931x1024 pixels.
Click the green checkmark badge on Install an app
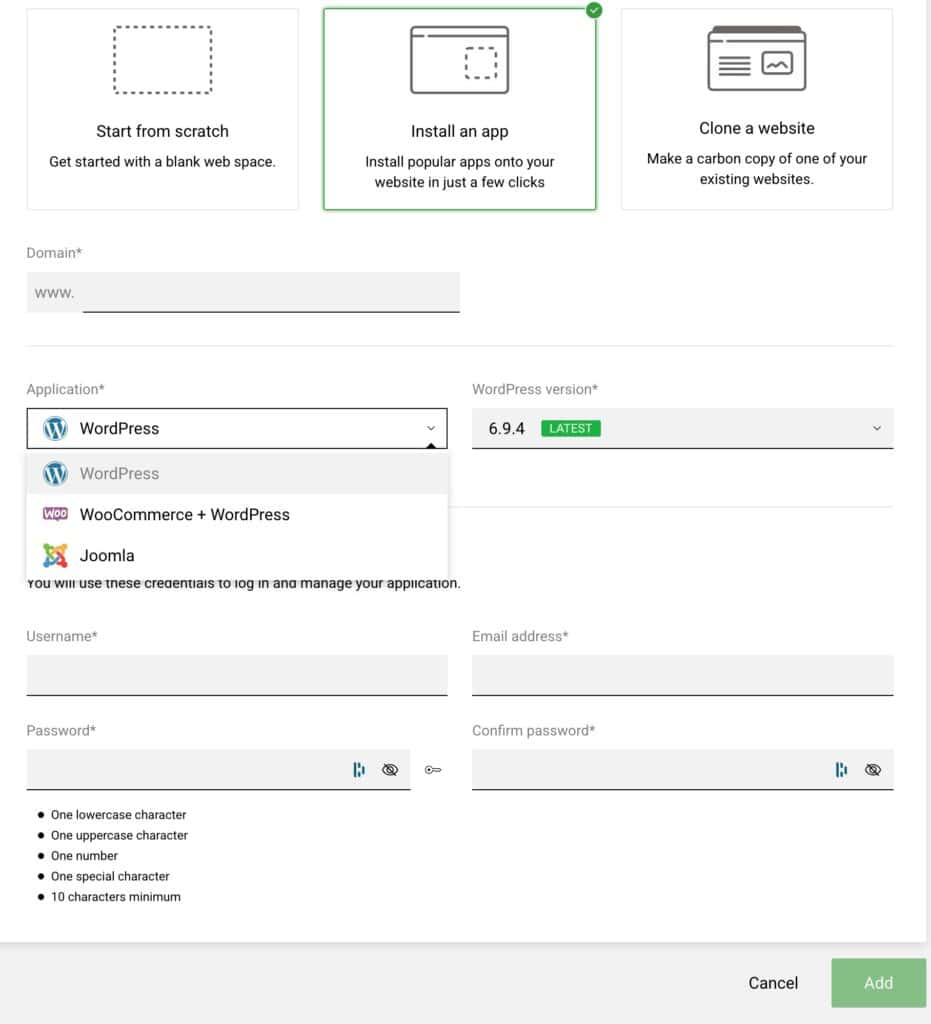pos(594,10)
